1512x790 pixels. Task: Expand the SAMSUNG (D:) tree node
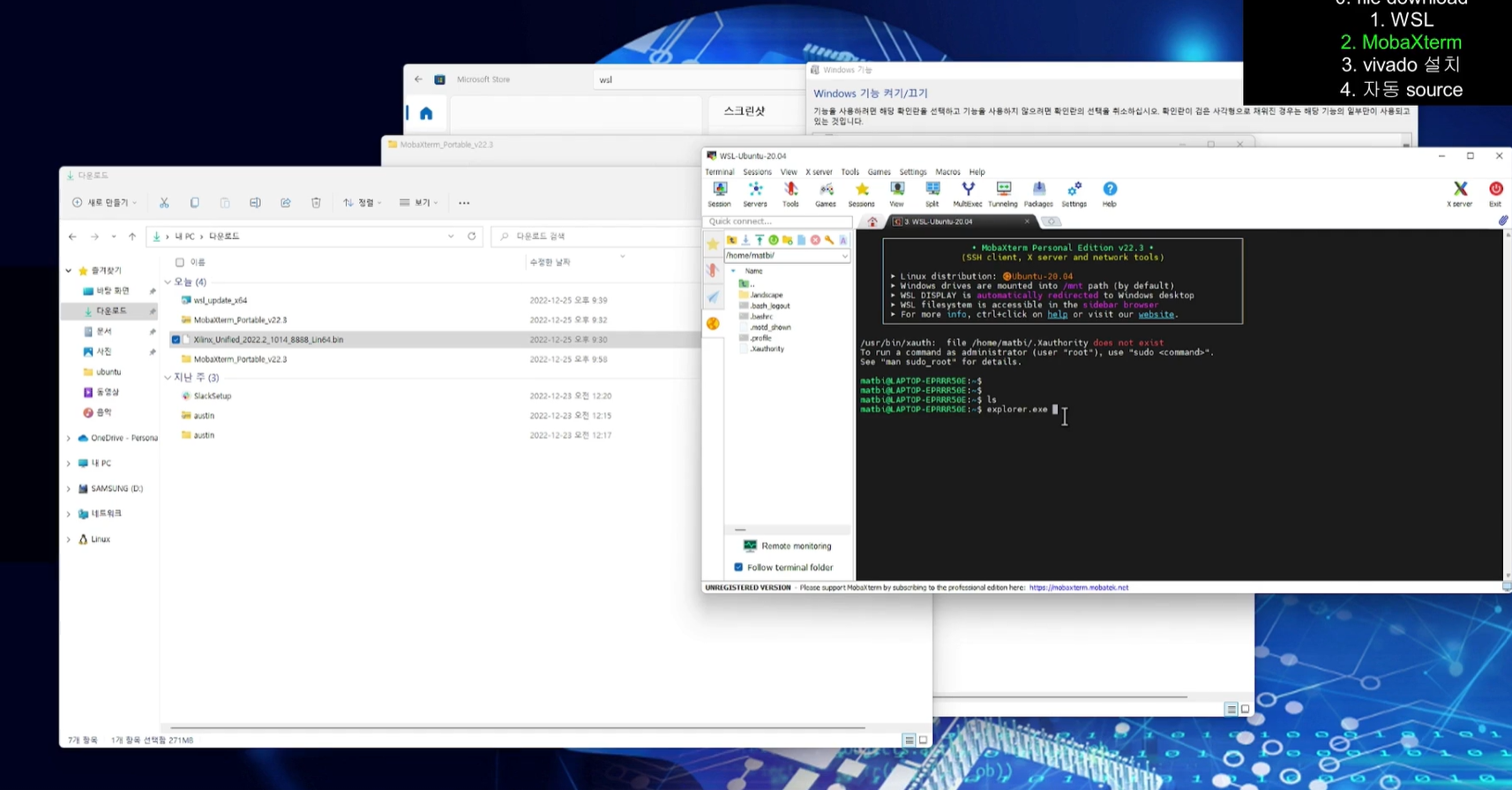(69, 488)
